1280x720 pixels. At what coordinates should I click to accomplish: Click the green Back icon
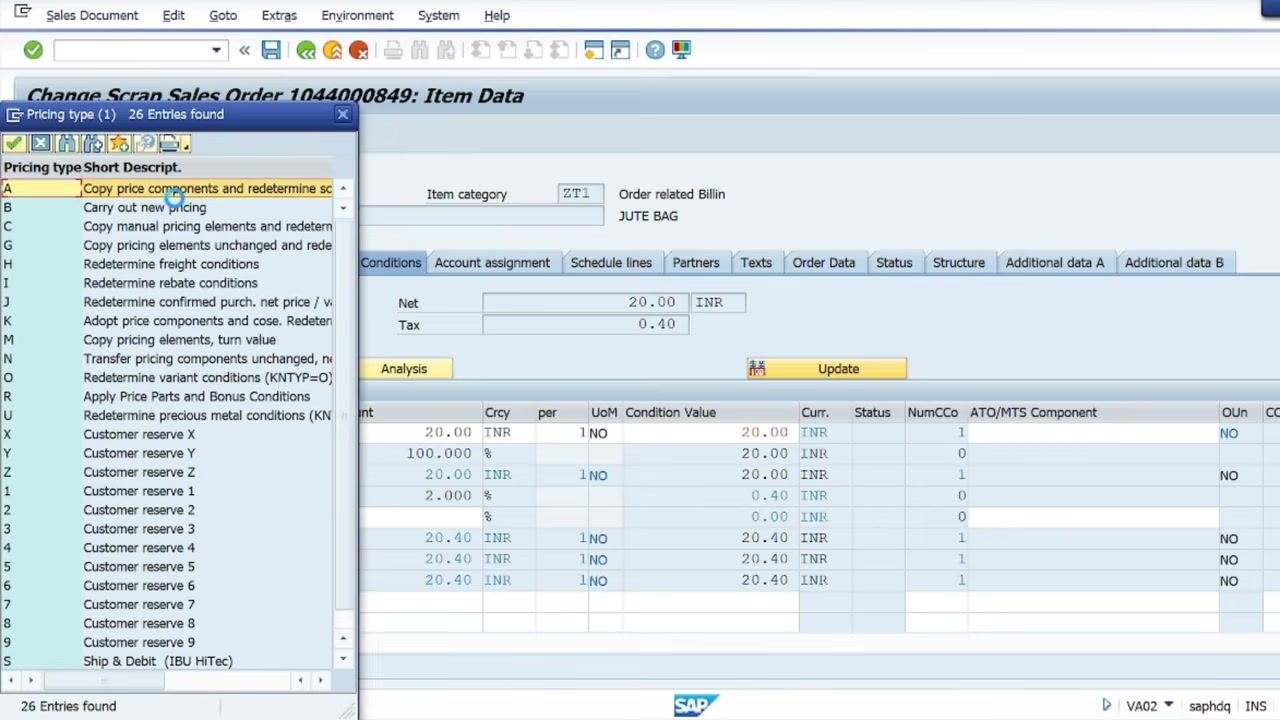click(x=306, y=50)
